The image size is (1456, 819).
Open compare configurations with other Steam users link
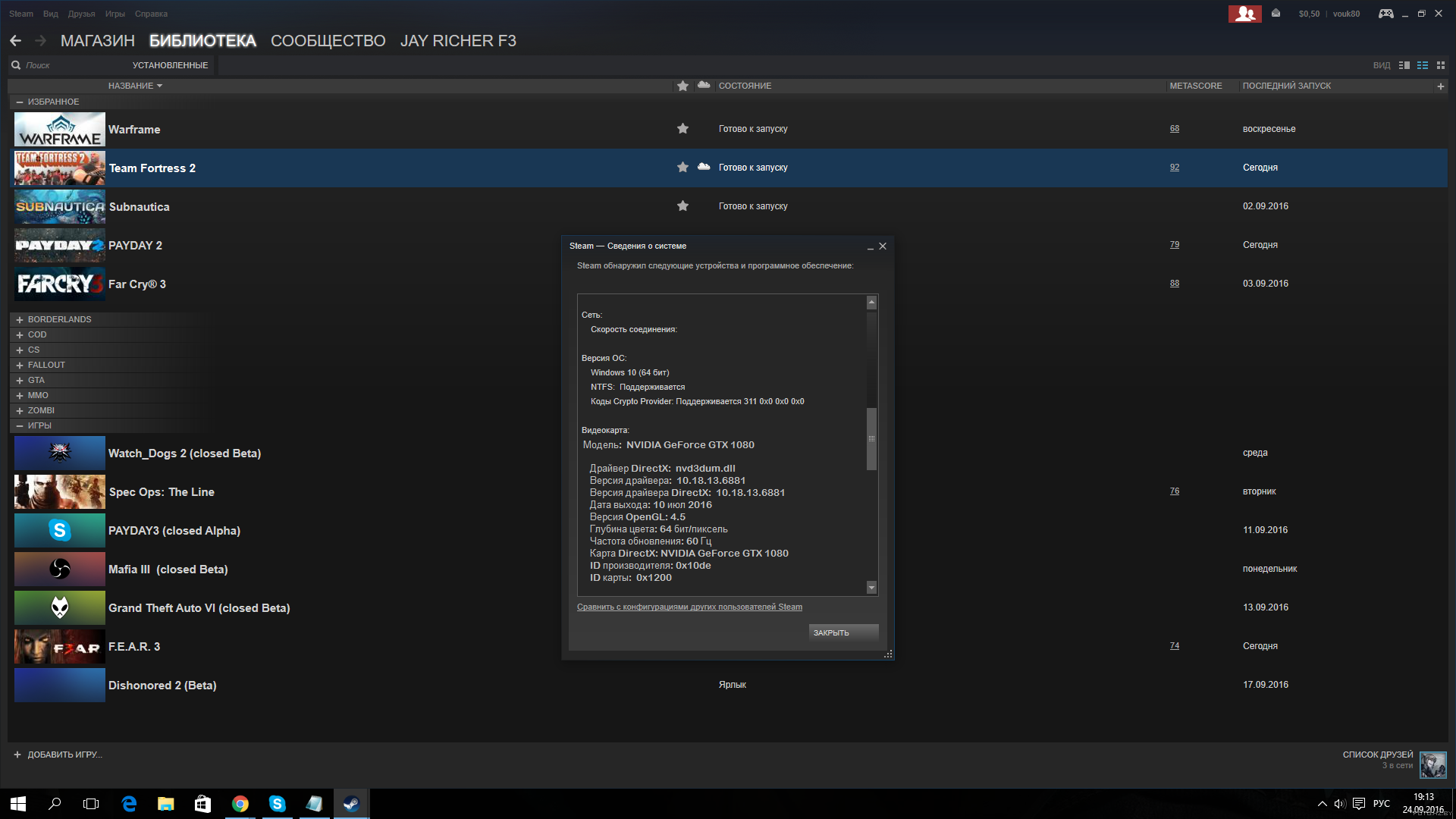tap(689, 607)
